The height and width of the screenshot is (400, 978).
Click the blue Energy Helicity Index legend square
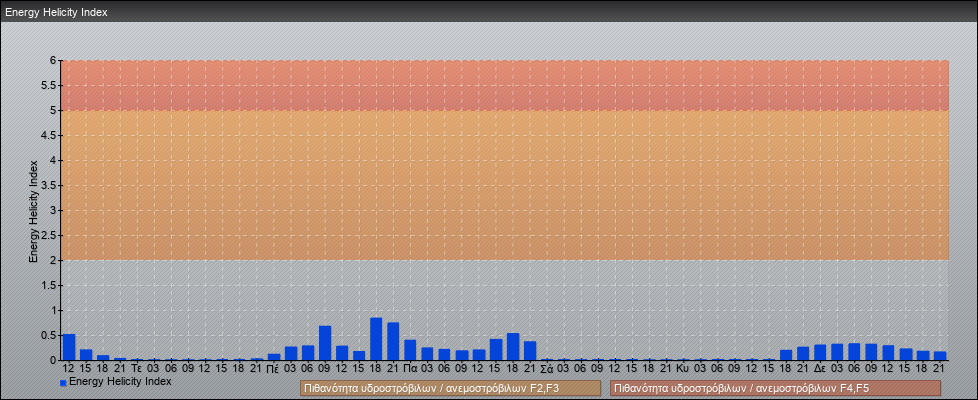64,382
